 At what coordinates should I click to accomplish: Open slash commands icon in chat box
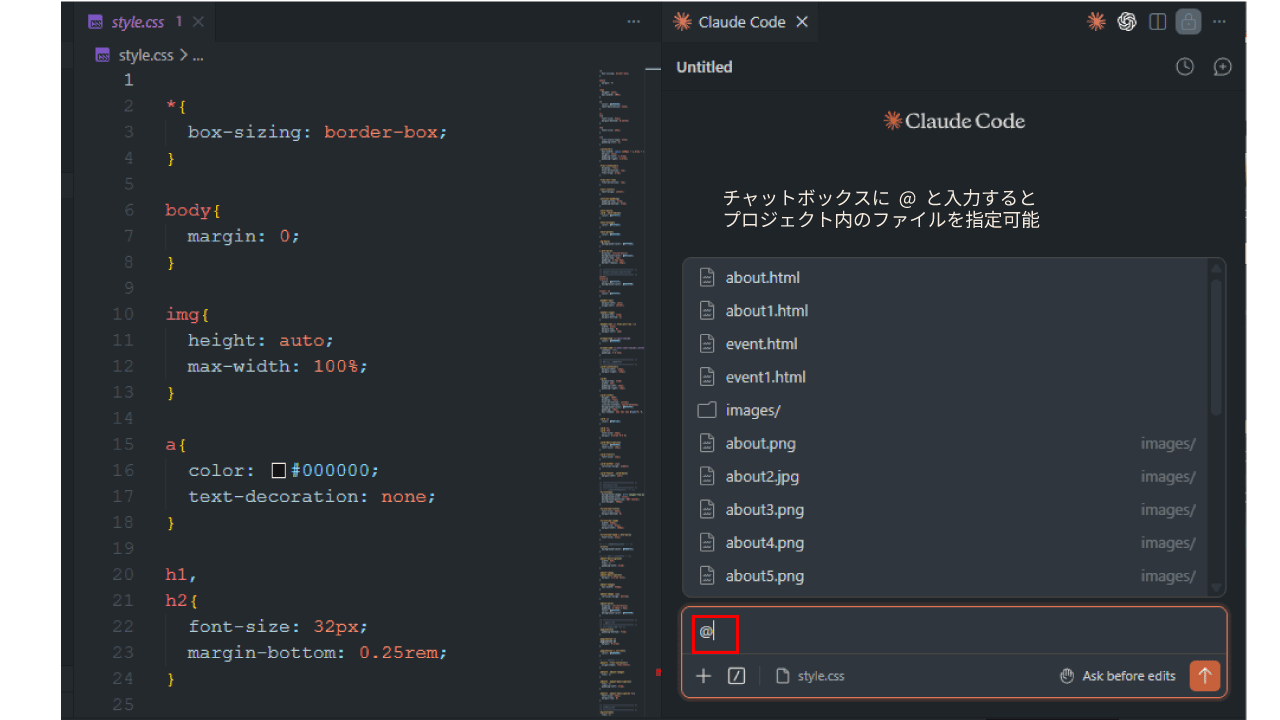tap(736, 676)
